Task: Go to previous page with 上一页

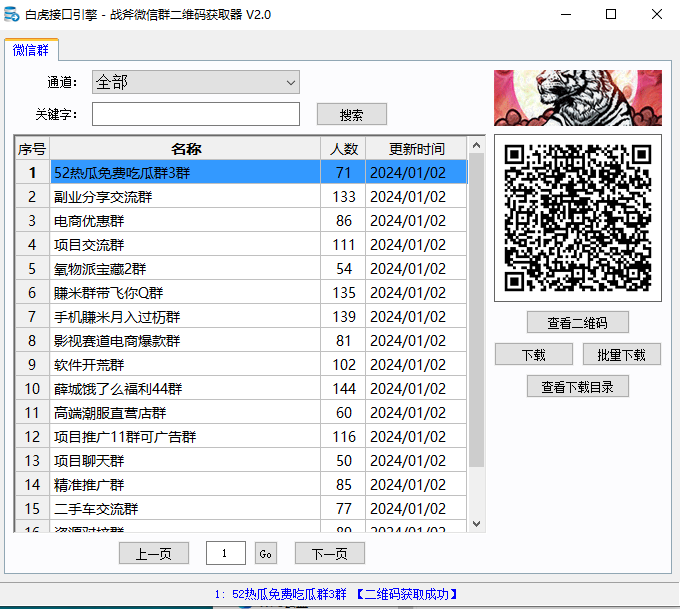Action: 153,553
